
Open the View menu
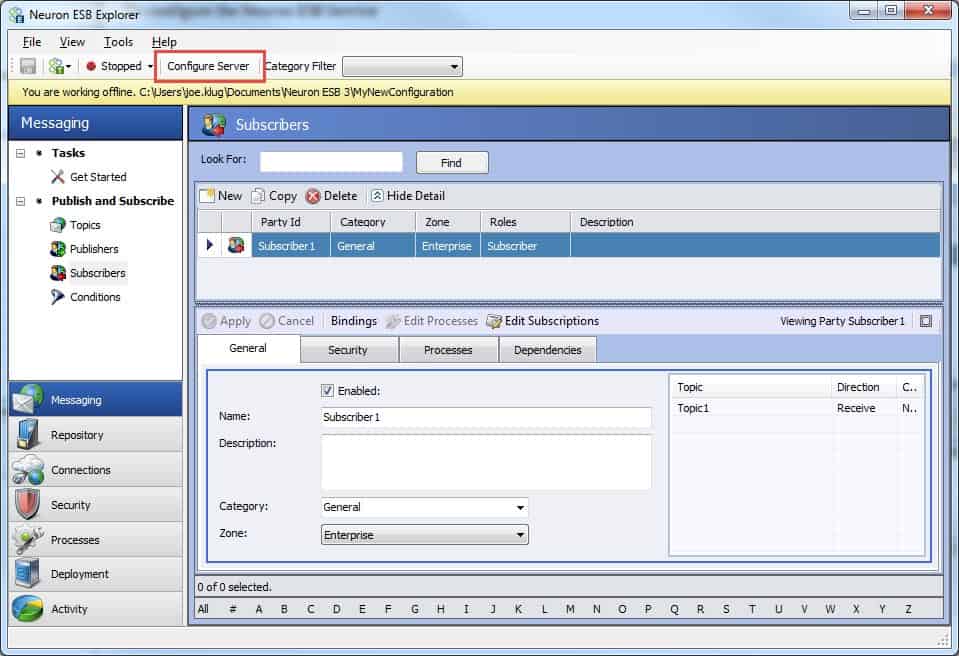pos(72,42)
